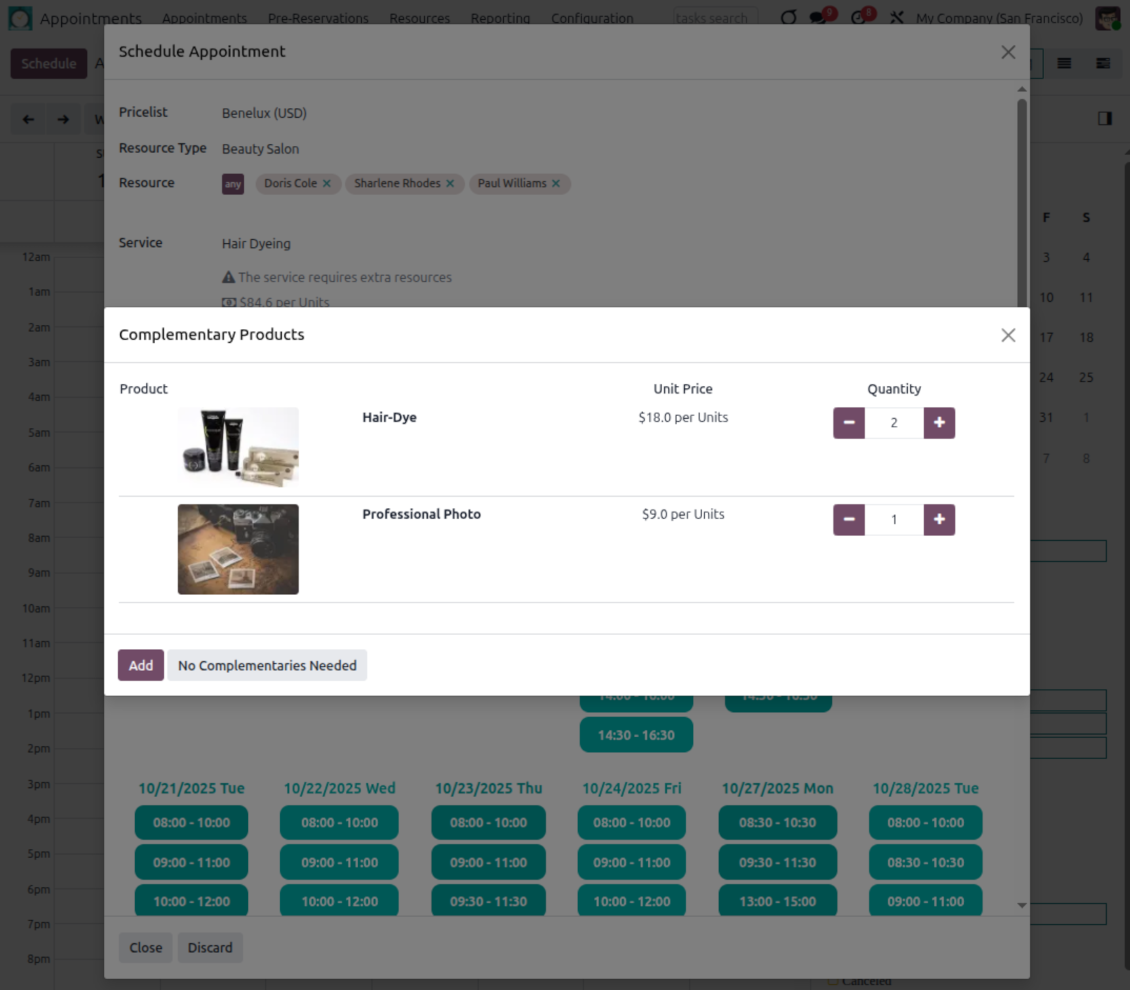Open the Hair-Dye product image
Viewport: 1130px width, 990px height.
click(x=238, y=447)
